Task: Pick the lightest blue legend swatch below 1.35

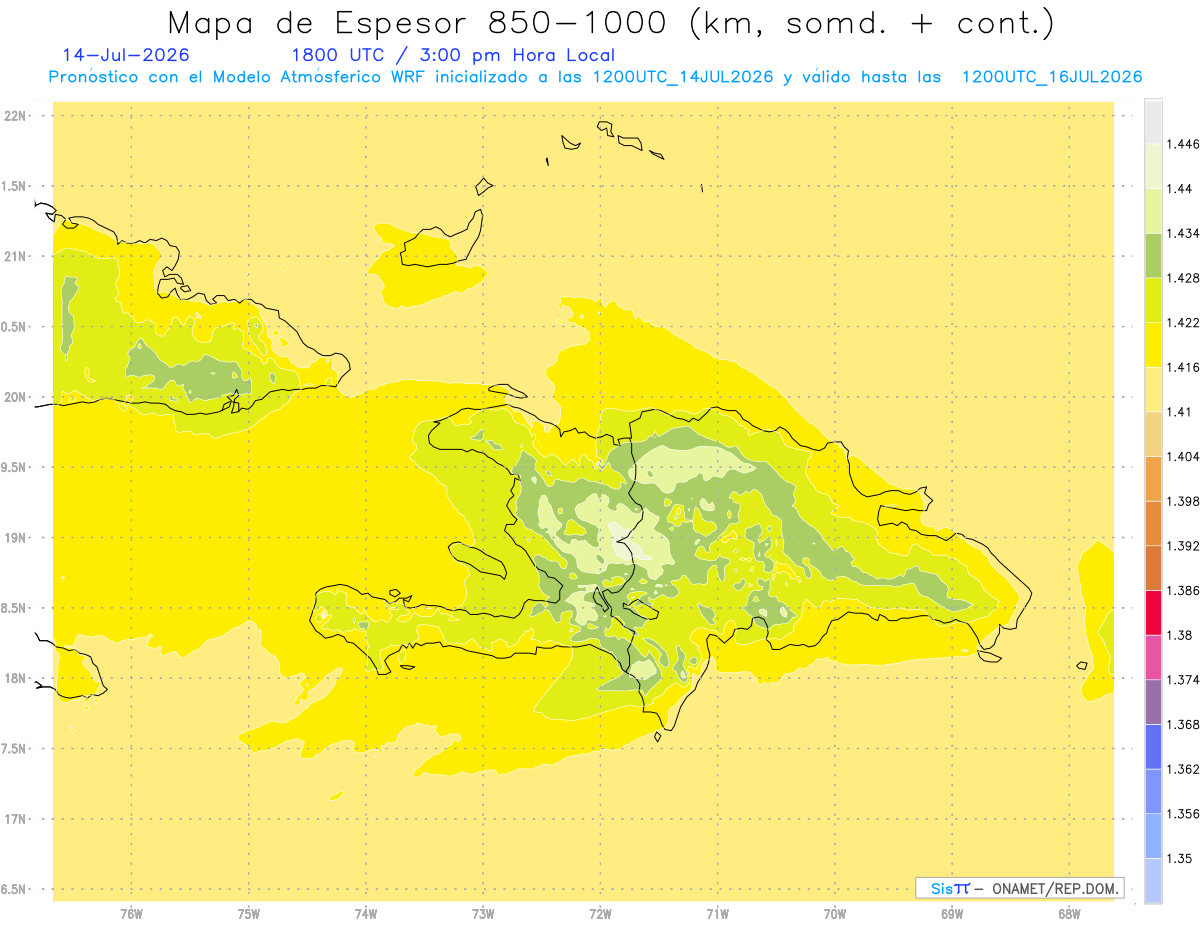Action: point(1153,881)
